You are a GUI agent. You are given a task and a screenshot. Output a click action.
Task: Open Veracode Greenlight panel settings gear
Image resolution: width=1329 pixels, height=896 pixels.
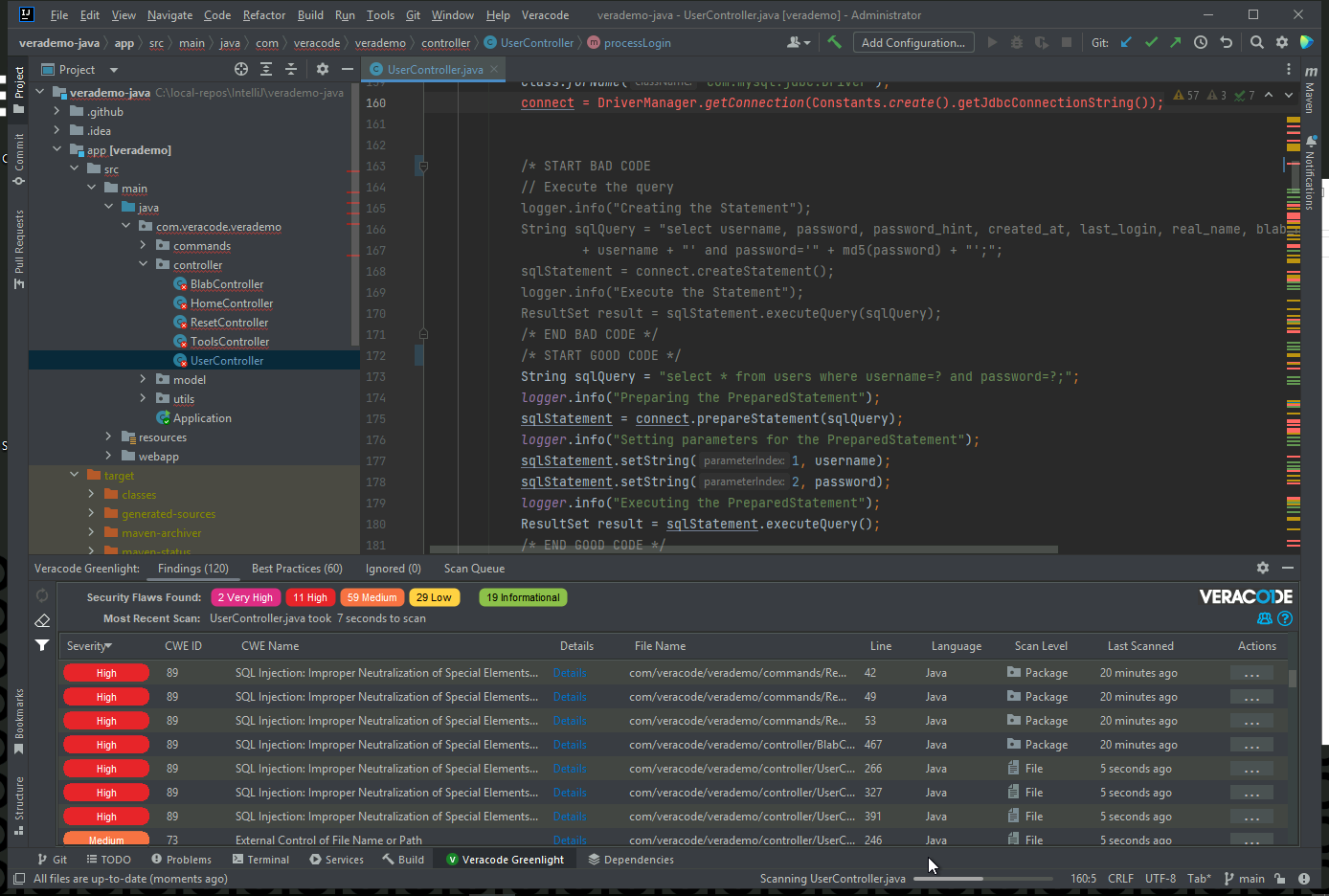[x=1263, y=568]
